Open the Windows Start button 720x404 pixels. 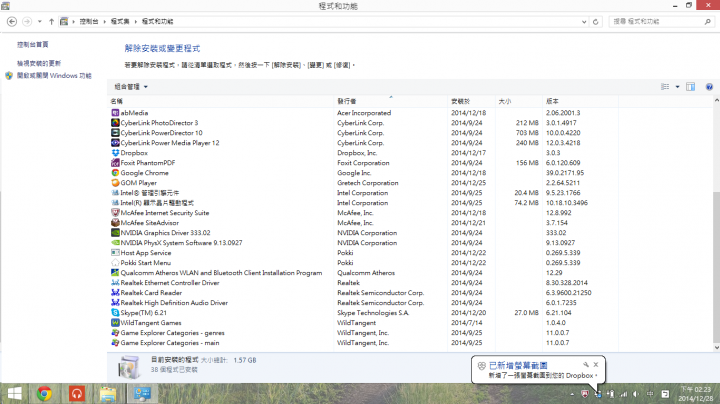pos(14,394)
